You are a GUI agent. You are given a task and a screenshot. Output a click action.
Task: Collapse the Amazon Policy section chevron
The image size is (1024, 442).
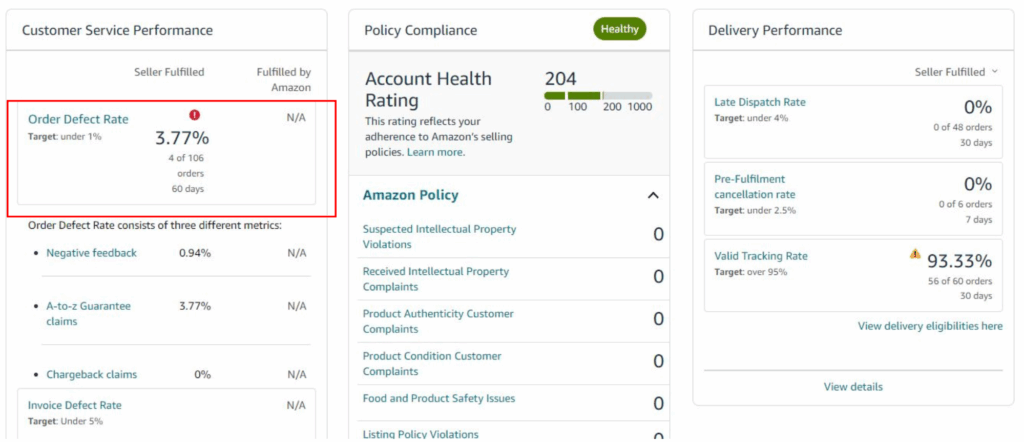pos(653,195)
